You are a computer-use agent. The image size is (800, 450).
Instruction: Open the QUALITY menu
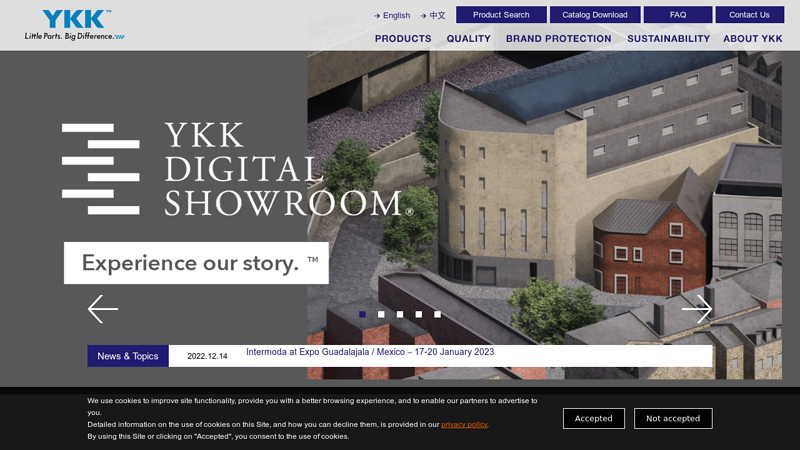click(x=468, y=39)
